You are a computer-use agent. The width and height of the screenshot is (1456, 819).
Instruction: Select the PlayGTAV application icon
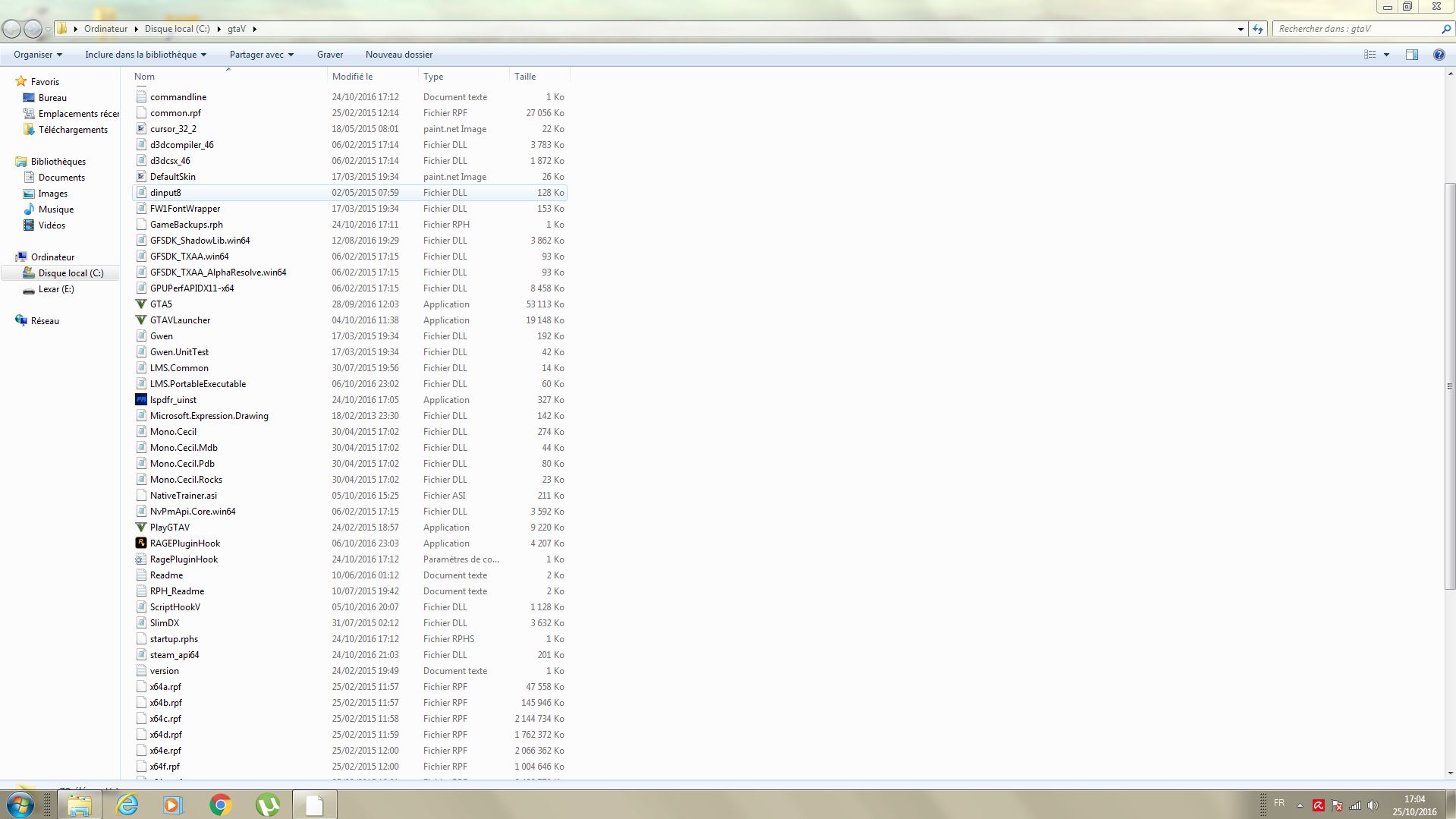(141, 528)
